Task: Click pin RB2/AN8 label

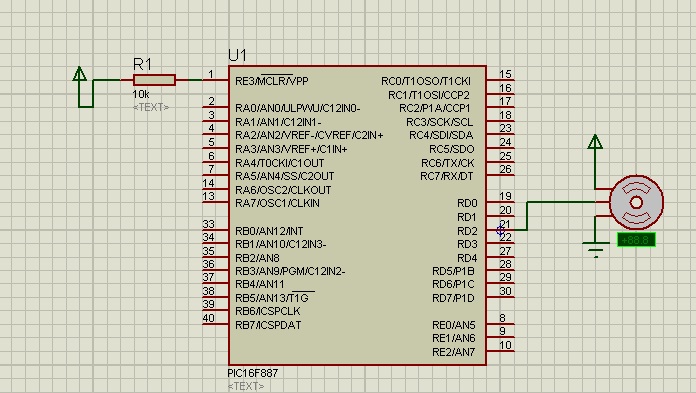Action: [x=257, y=258]
